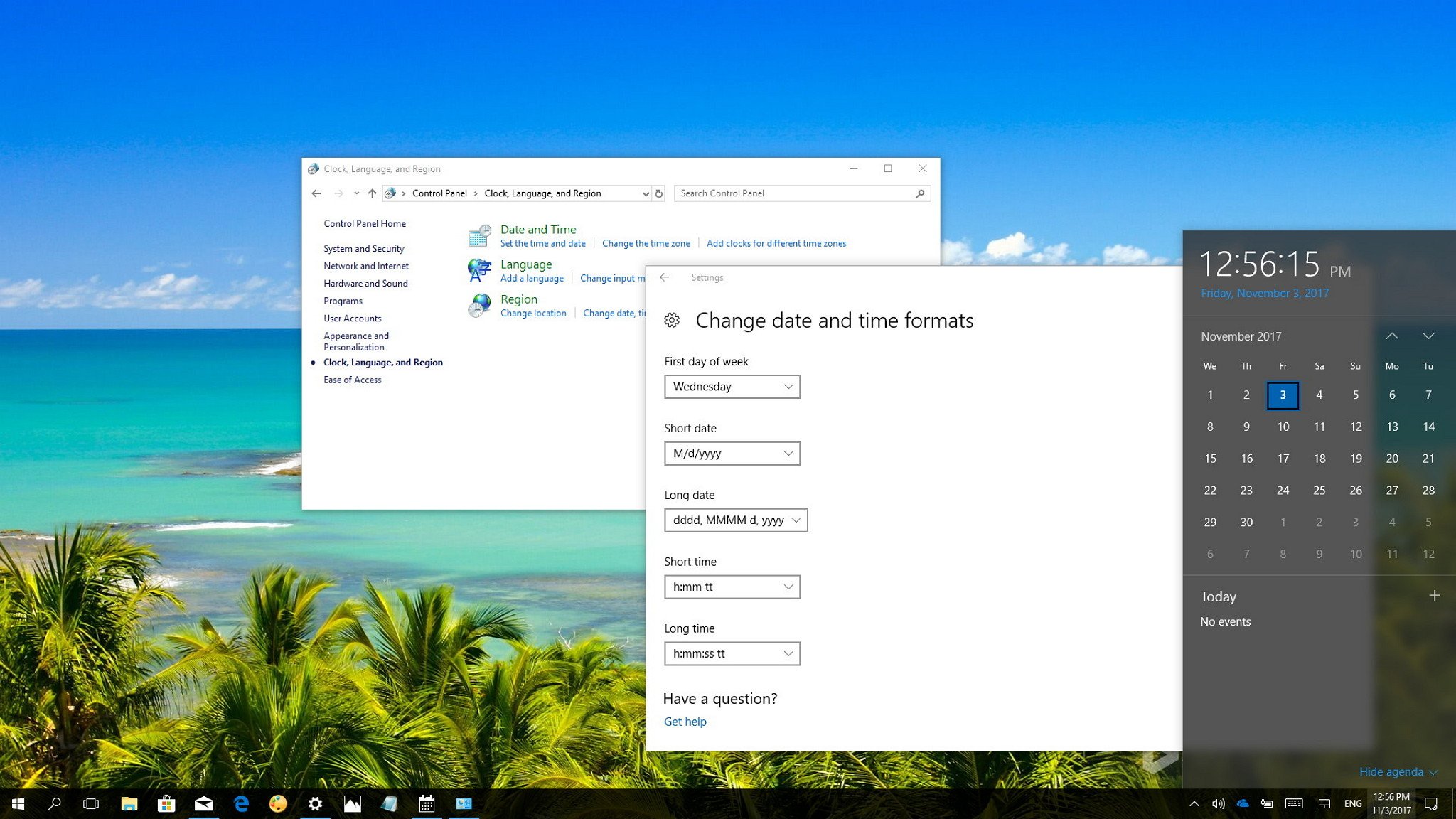The width and height of the screenshot is (1456, 819).
Task: Click Change the time zone link
Action: [645, 243]
